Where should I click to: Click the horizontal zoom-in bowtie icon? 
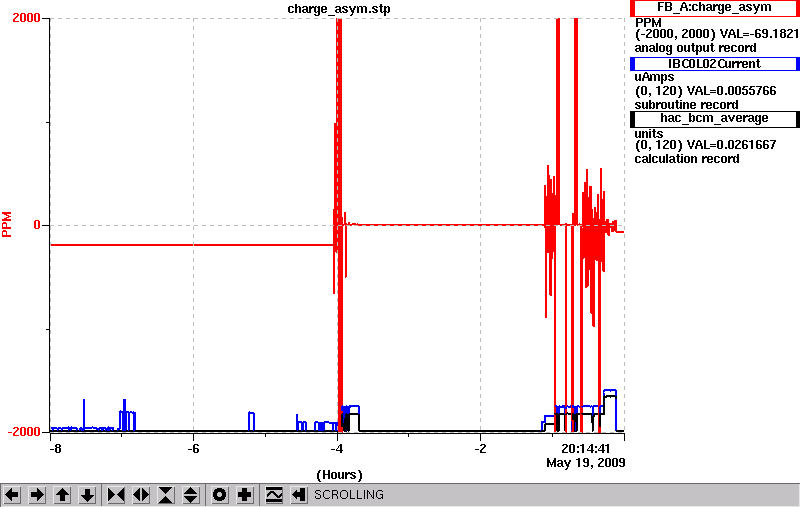click(x=116, y=495)
